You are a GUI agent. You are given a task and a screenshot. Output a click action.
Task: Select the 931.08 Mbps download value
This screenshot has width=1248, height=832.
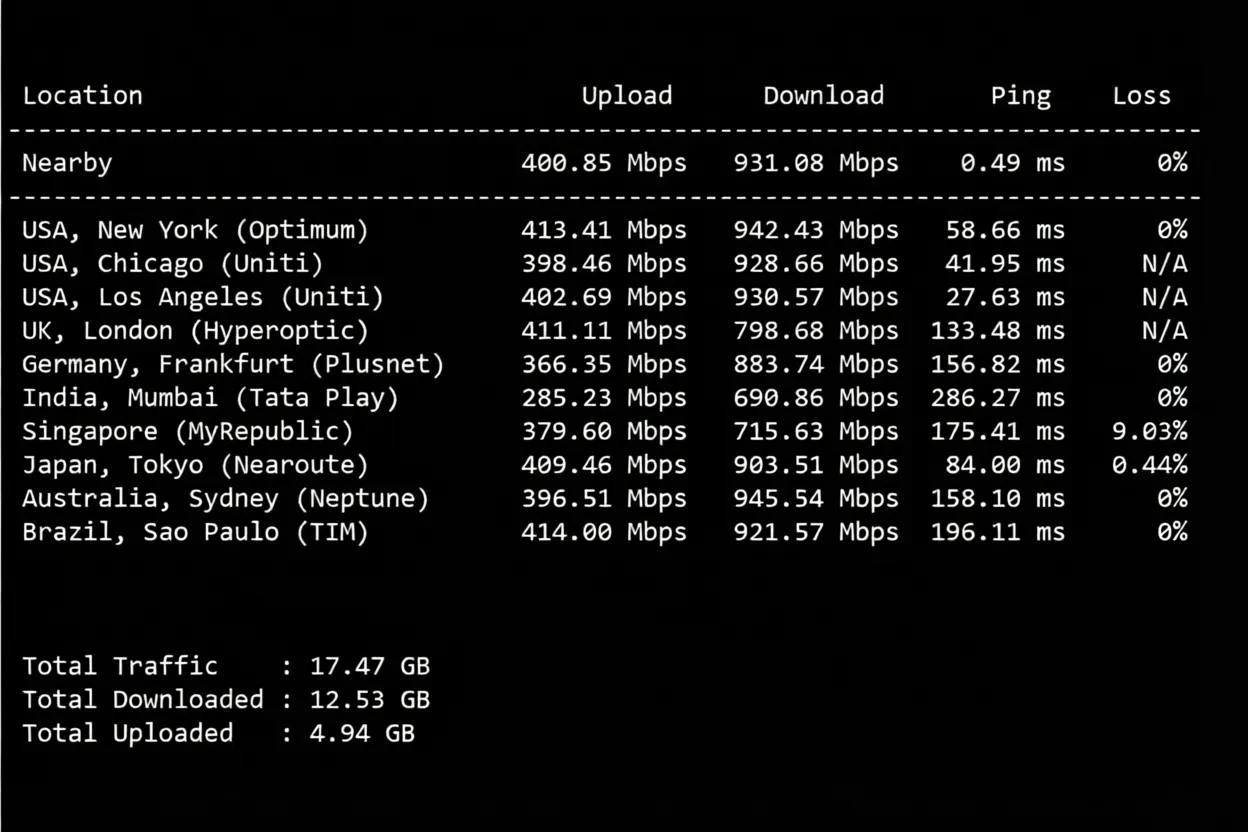coord(816,163)
